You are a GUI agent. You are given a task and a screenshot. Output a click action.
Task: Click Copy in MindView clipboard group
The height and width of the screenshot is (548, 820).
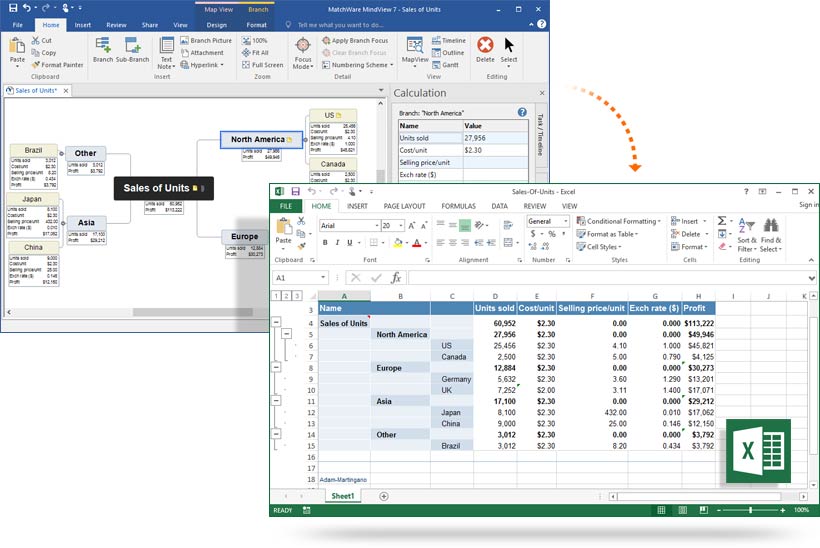(x=43, y=53)
